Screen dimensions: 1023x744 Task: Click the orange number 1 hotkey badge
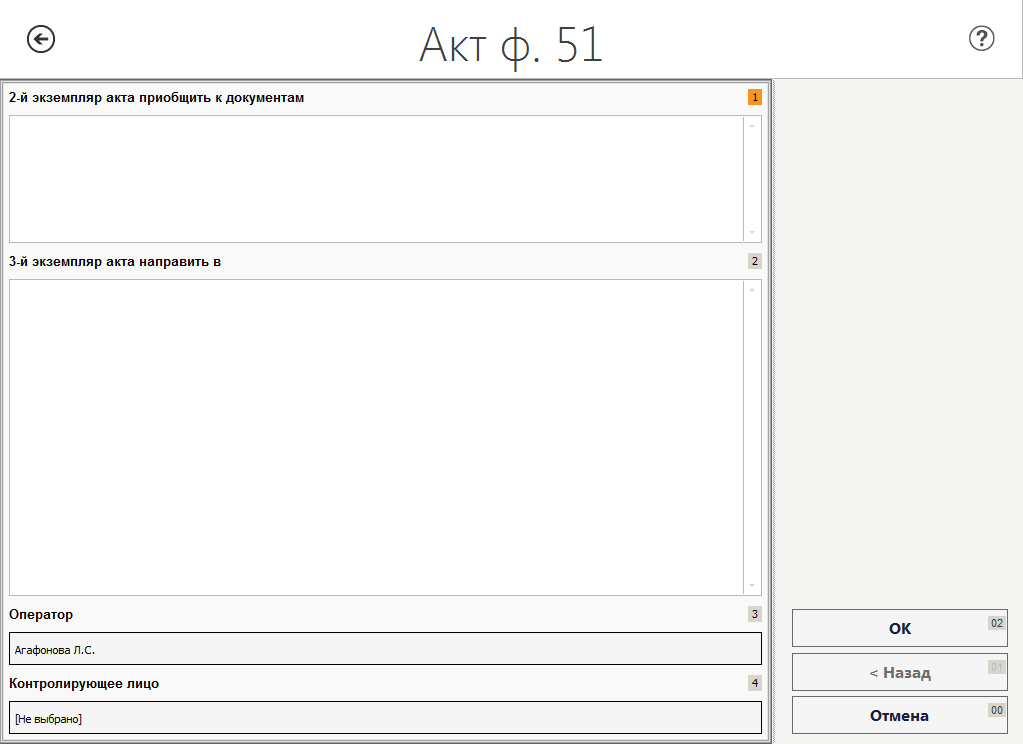(754, 98)
